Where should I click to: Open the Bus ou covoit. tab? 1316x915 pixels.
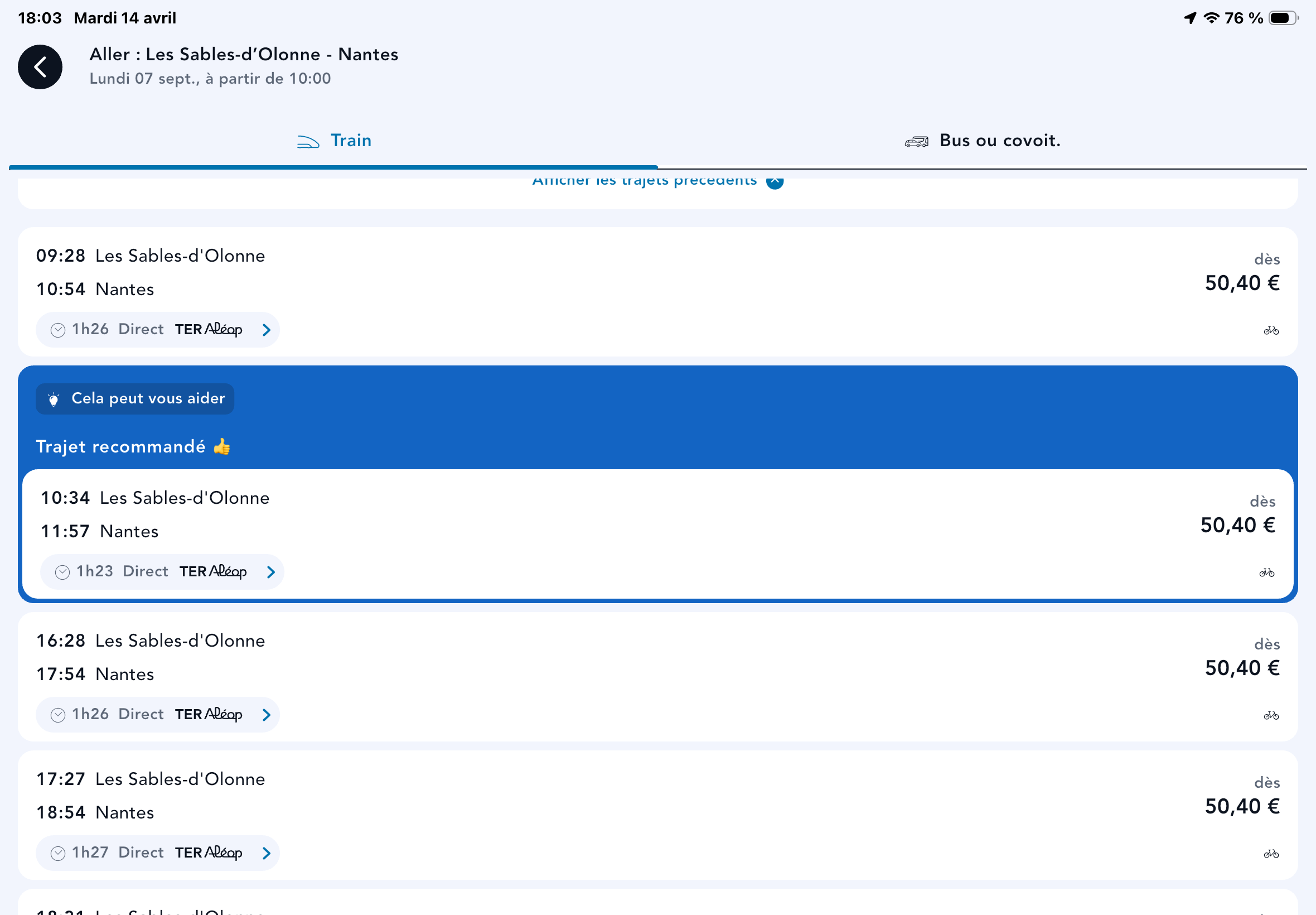pyautogui.click(x=982, y=141)
